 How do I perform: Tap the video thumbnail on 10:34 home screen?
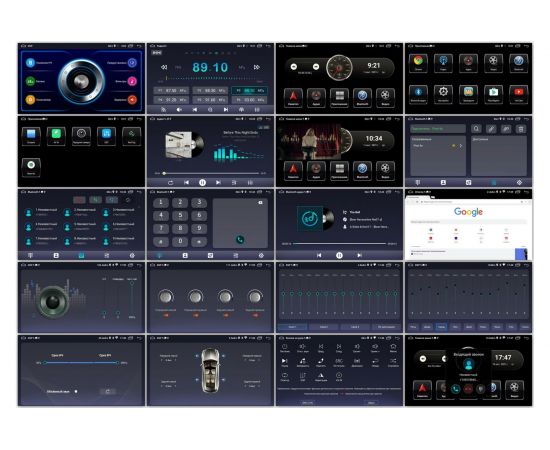pos(309,141)
